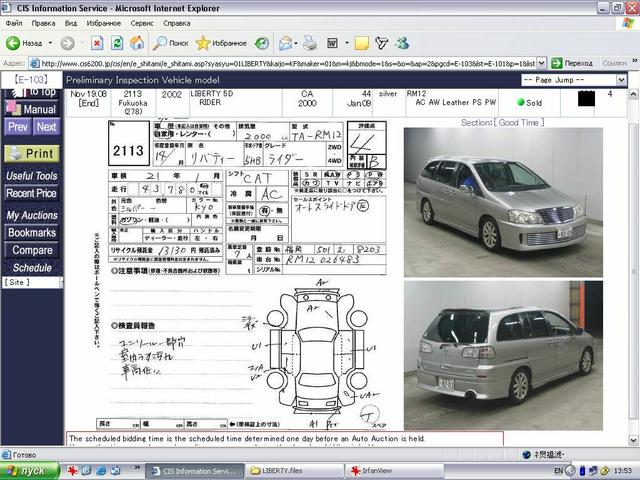
Task: Click the black color swatch box
Action: (x=586, y=98)
